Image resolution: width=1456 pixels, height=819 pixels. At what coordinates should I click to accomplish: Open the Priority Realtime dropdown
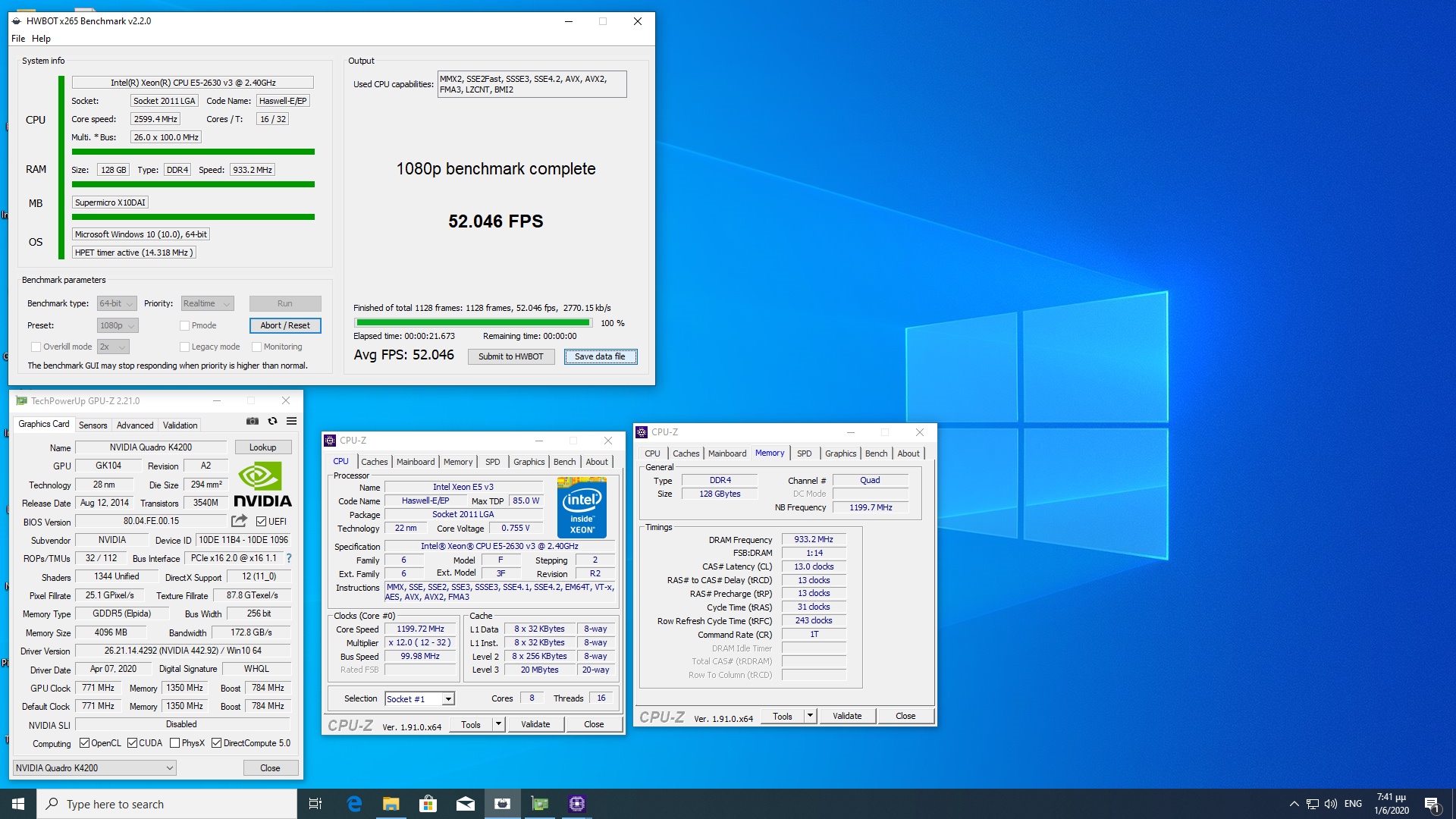(x=206, y=303)
